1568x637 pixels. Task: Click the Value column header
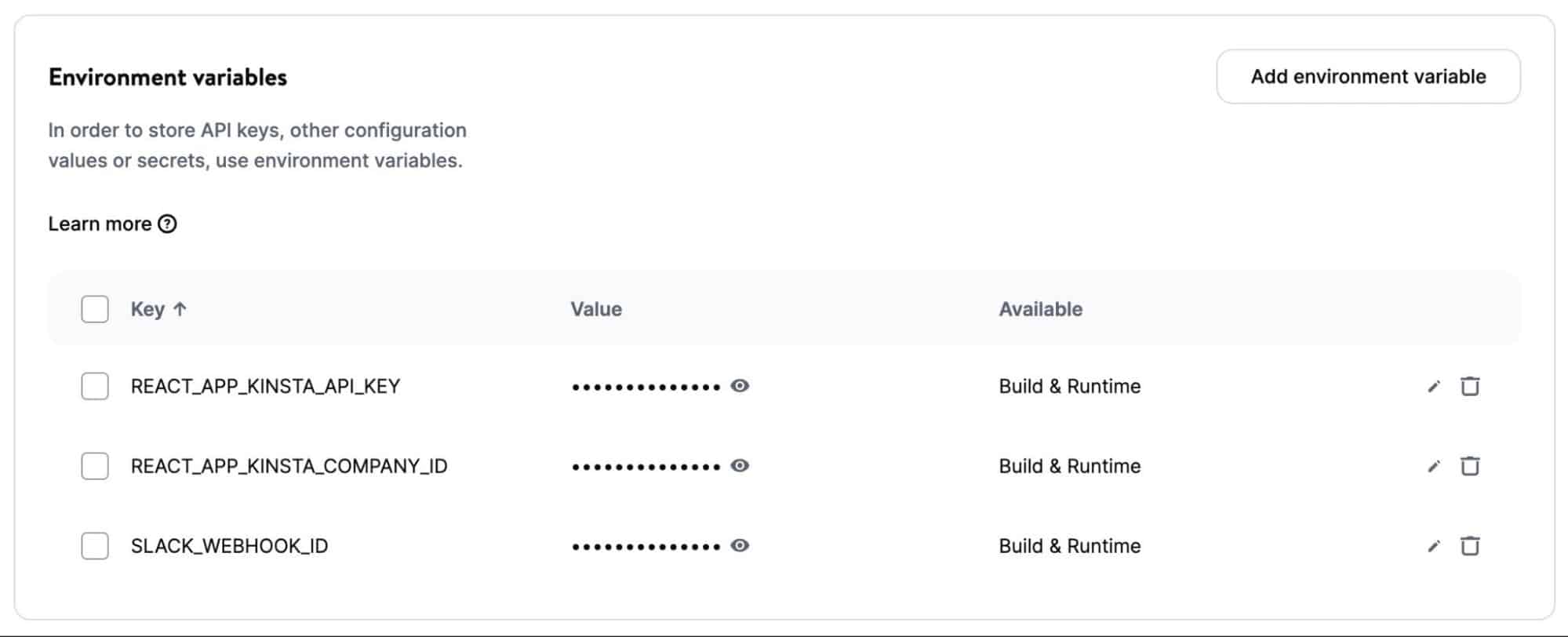click(596, 309)
